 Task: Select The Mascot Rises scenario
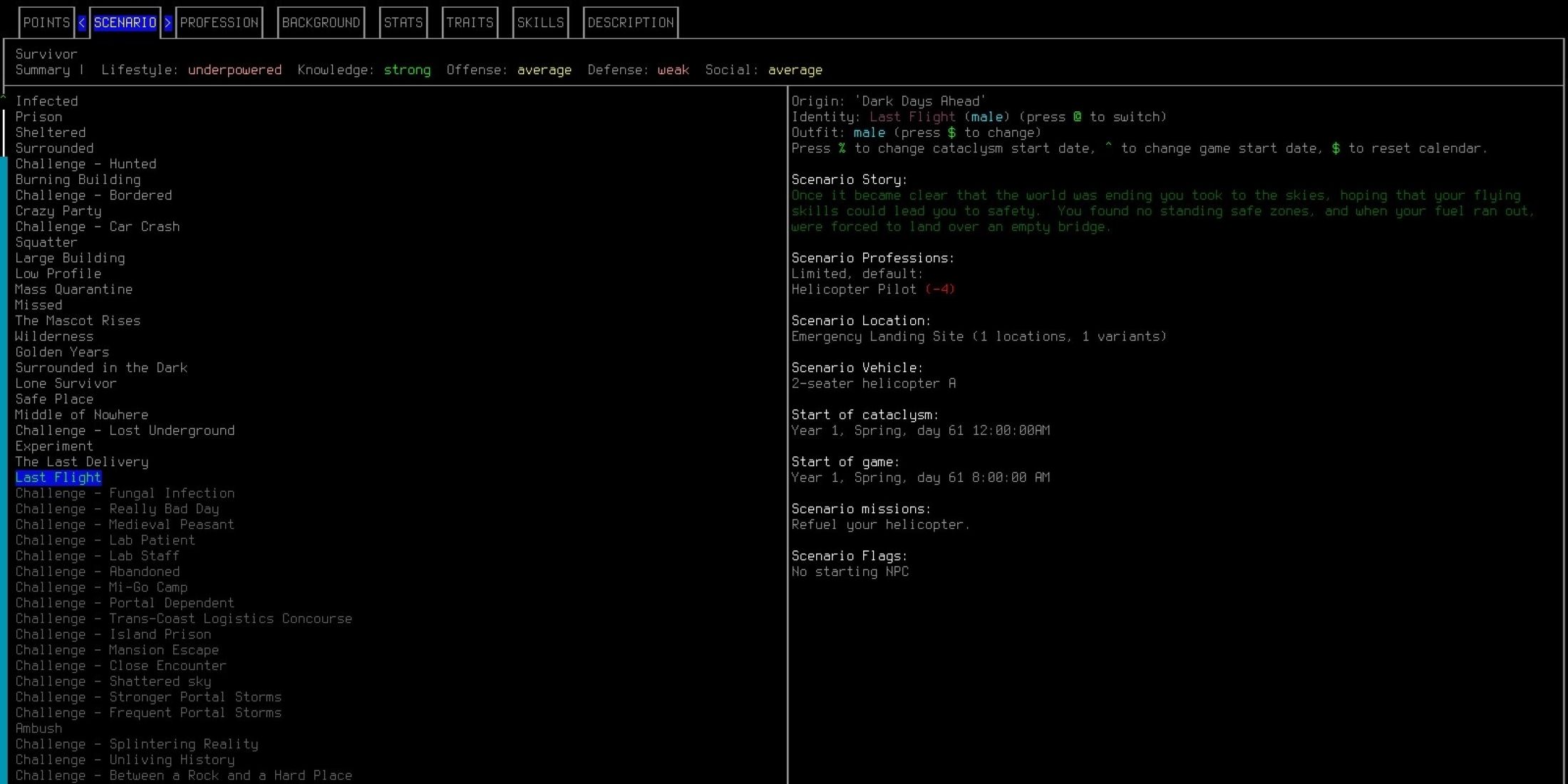pyautogui.click(x=78, y=321)
